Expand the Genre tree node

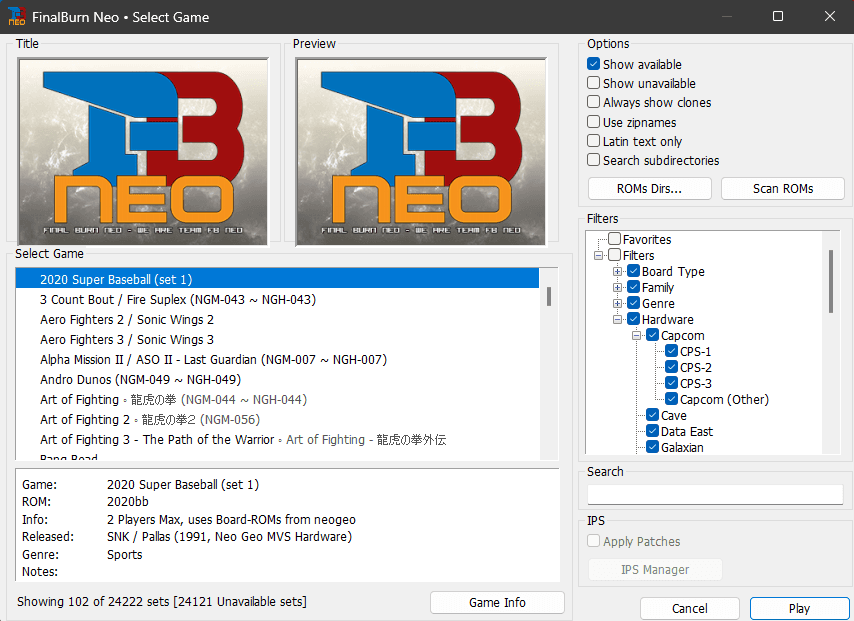coord(617,303)
